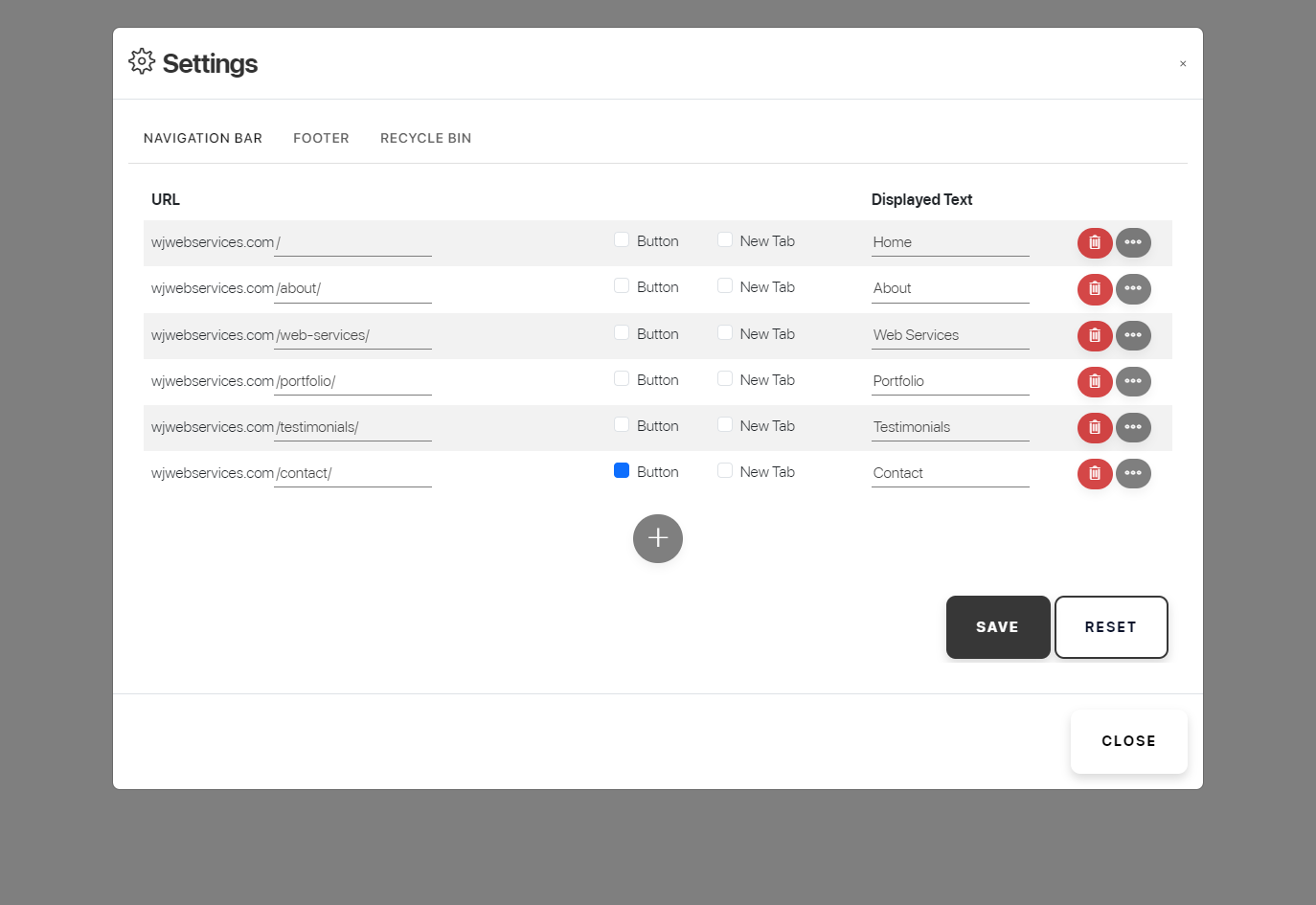Open the Recycle Bin tab
The image size is (1316, 905).
point(426,138)
